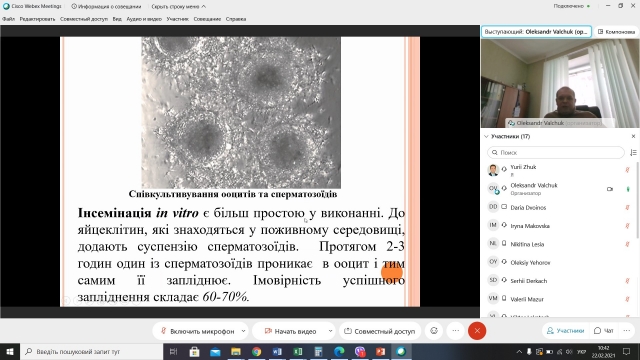Open the Компоновка layout dropdown

pos(616,31)
